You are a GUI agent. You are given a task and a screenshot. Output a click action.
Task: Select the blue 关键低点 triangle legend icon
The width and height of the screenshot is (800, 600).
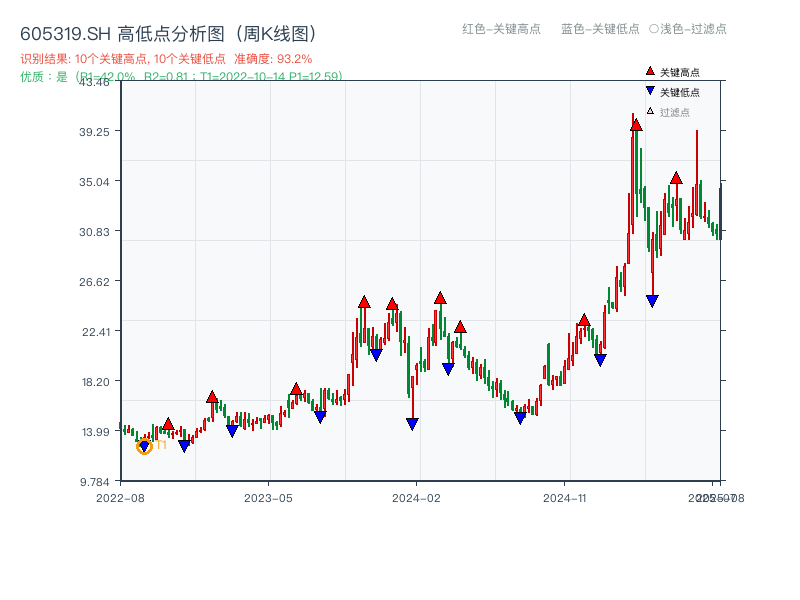pyautogui.click(x=650, y=90)
